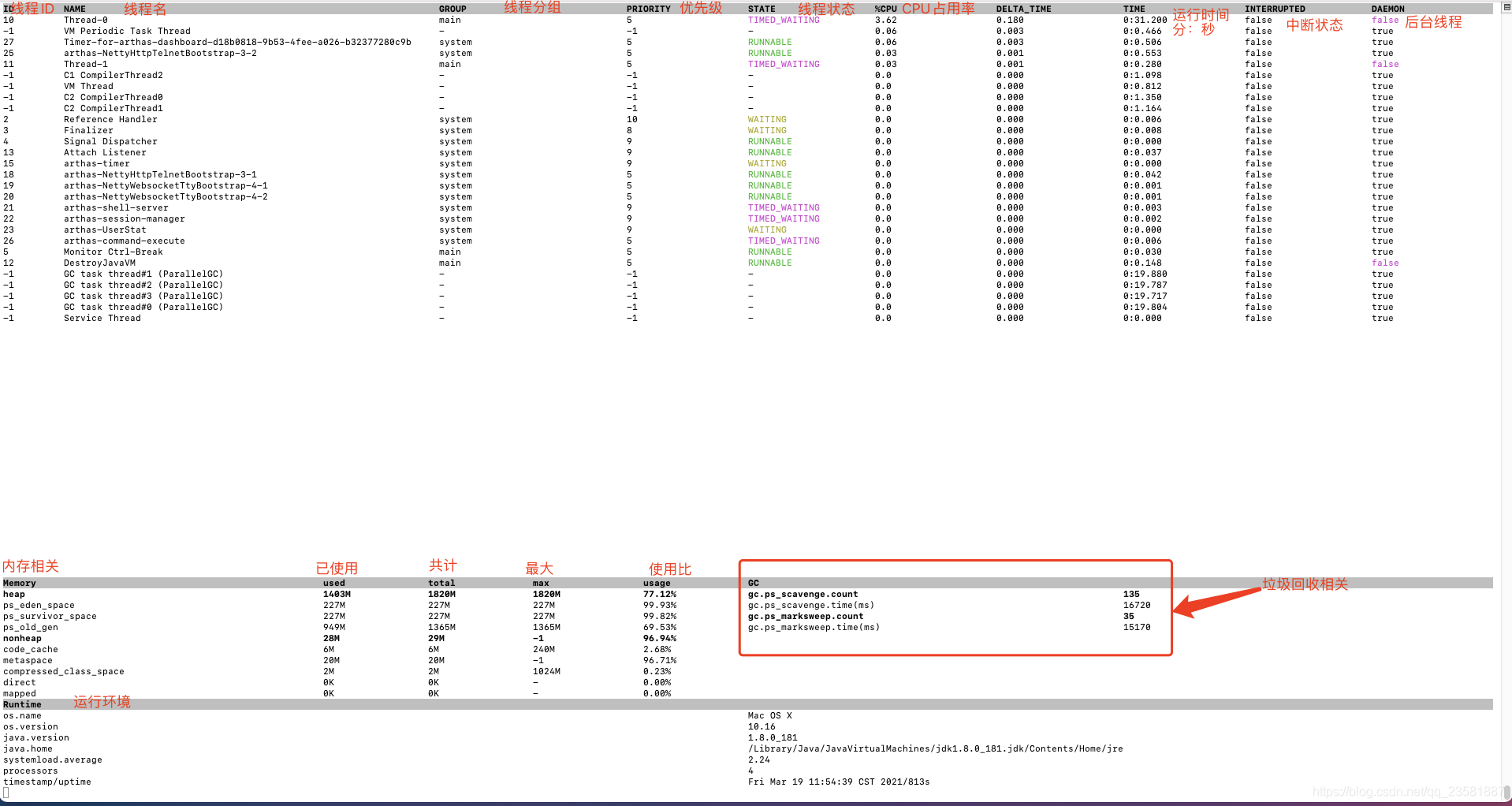Select the C2 CompilerThread0 name

(x=114, y=98)
